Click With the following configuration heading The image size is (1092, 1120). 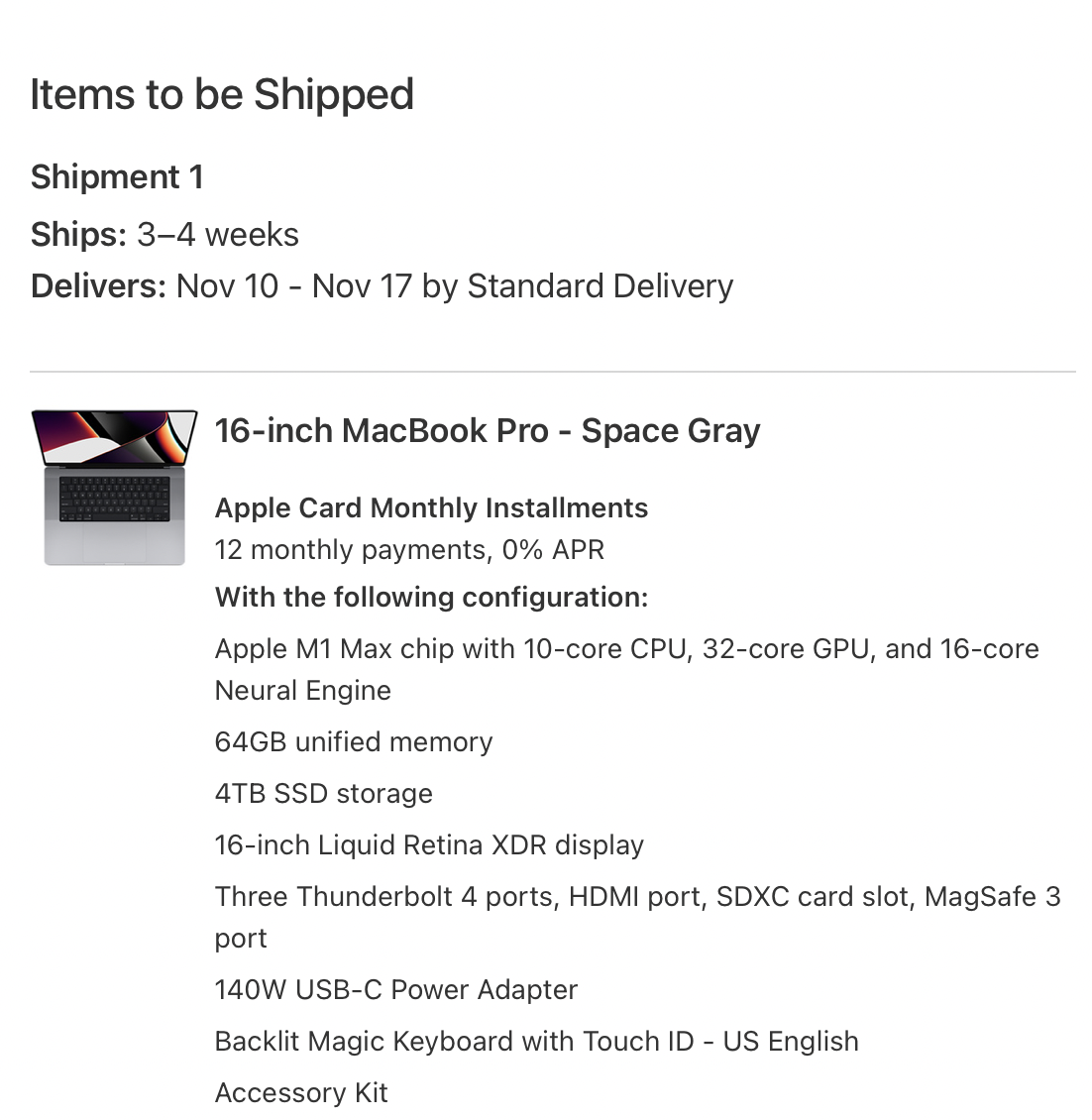(431, 598)
